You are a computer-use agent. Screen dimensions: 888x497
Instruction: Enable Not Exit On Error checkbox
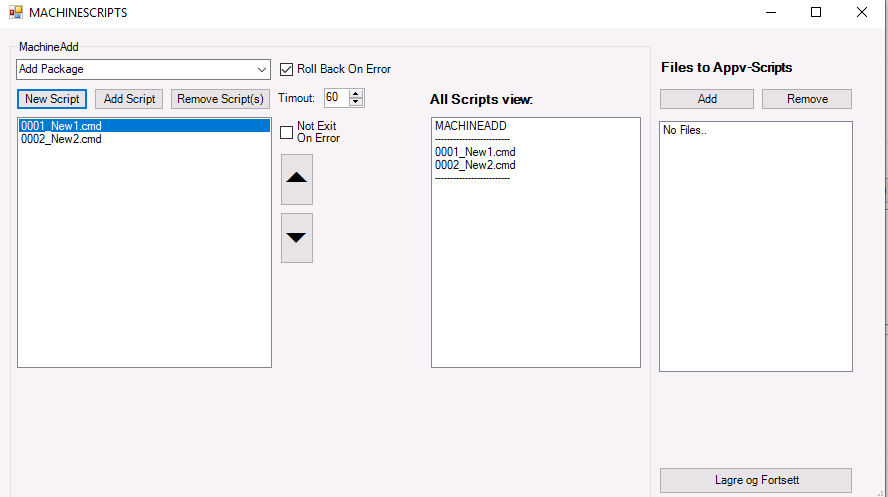[x=287, y=132]
